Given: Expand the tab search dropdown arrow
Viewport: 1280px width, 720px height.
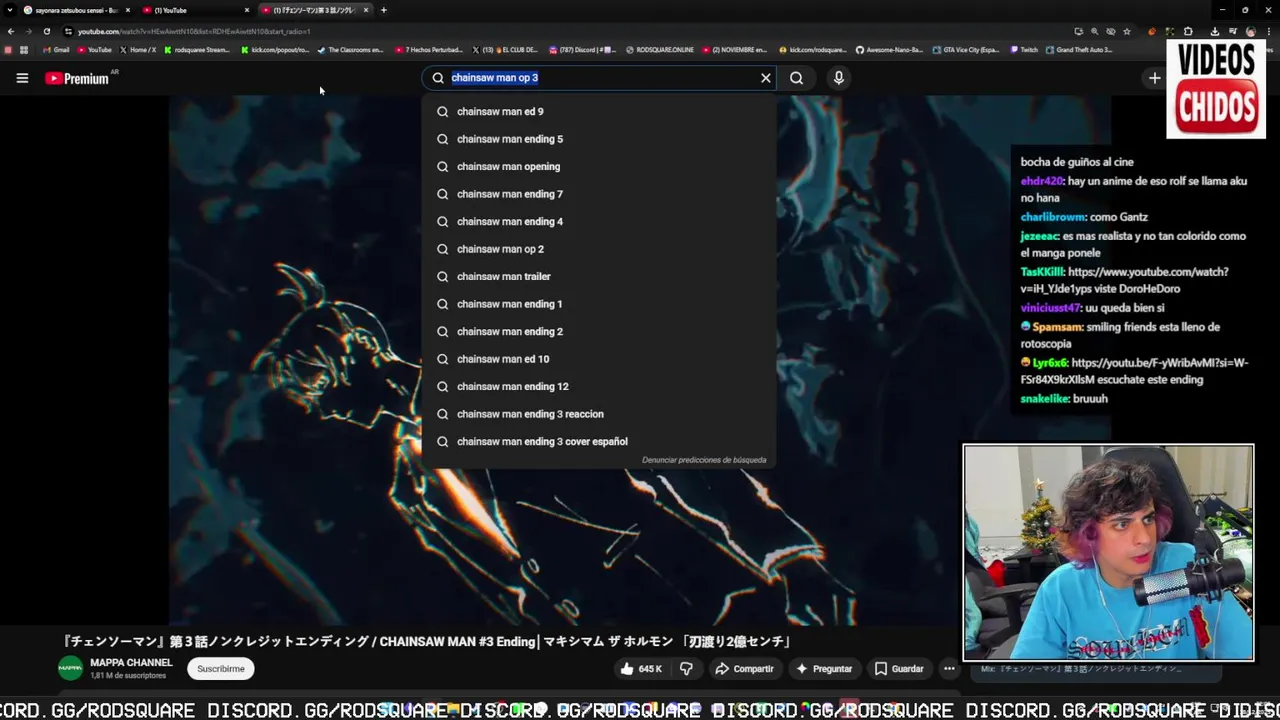Looking at the screenshot, I should (x=9, y=10).
